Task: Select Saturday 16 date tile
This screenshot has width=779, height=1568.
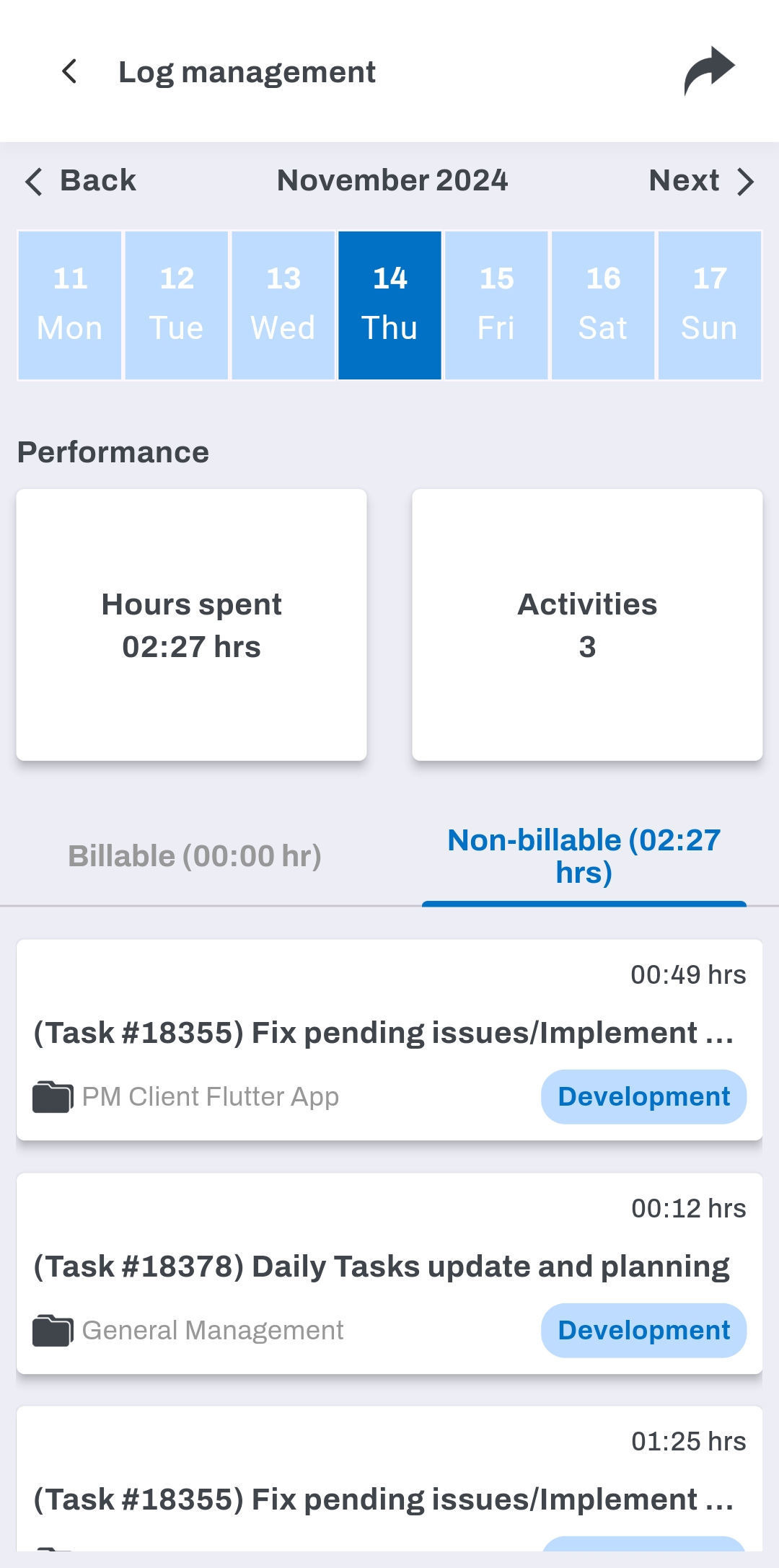Action: [603, 305]
